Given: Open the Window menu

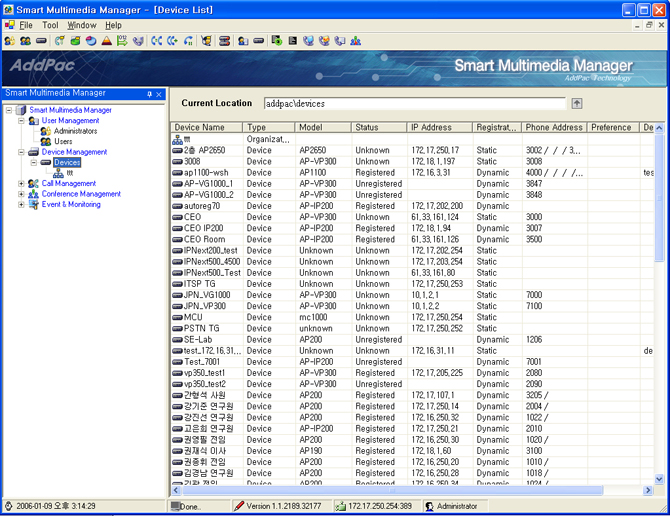Looking at the screenshot, I should point(82,25).
